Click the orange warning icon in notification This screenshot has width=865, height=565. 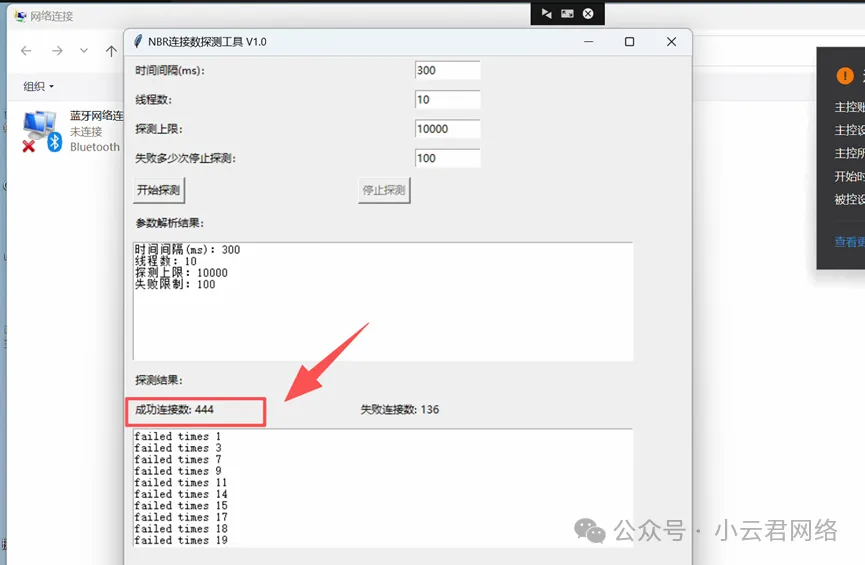[x=846, y=76]
